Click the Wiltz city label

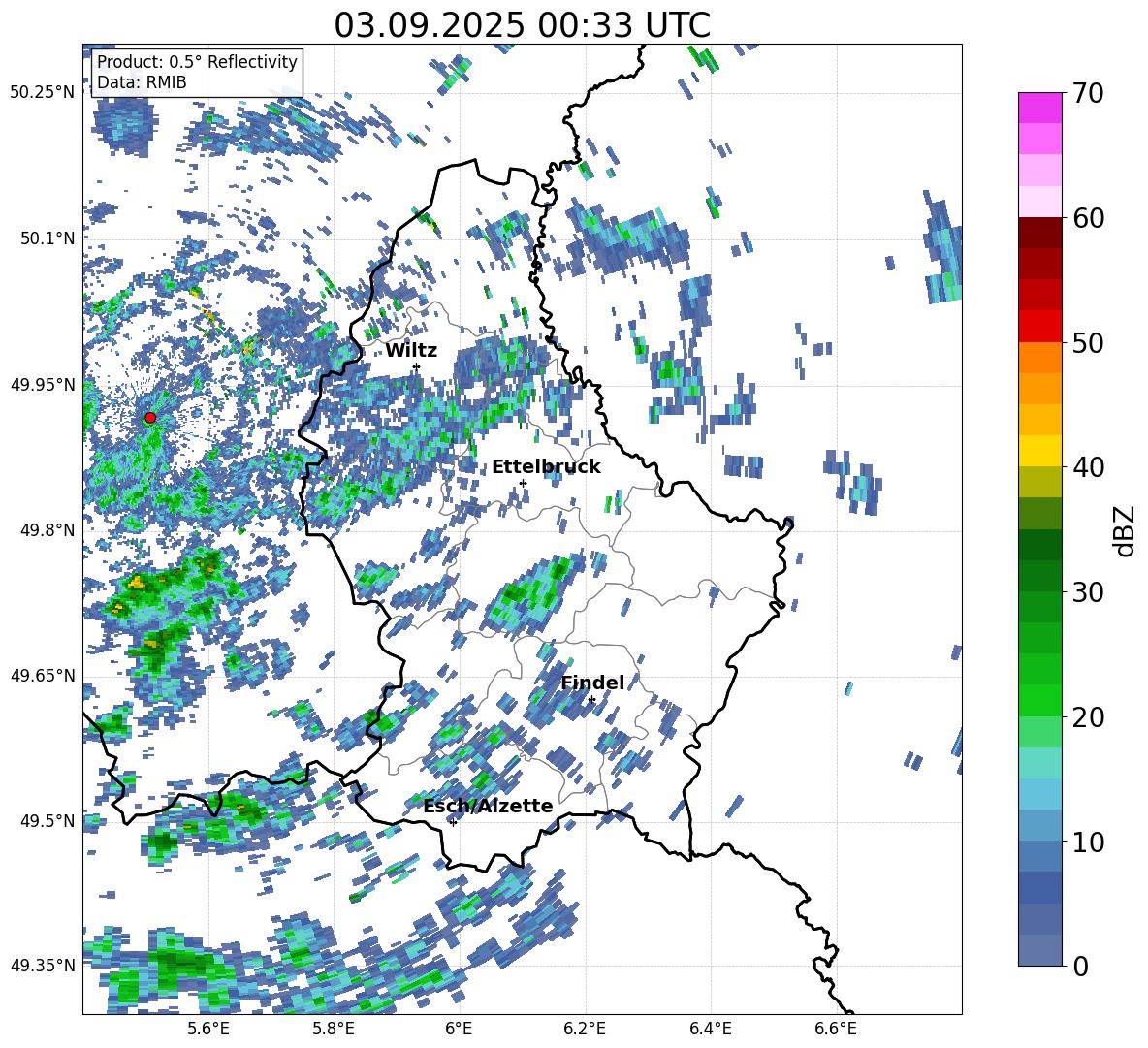411,351
